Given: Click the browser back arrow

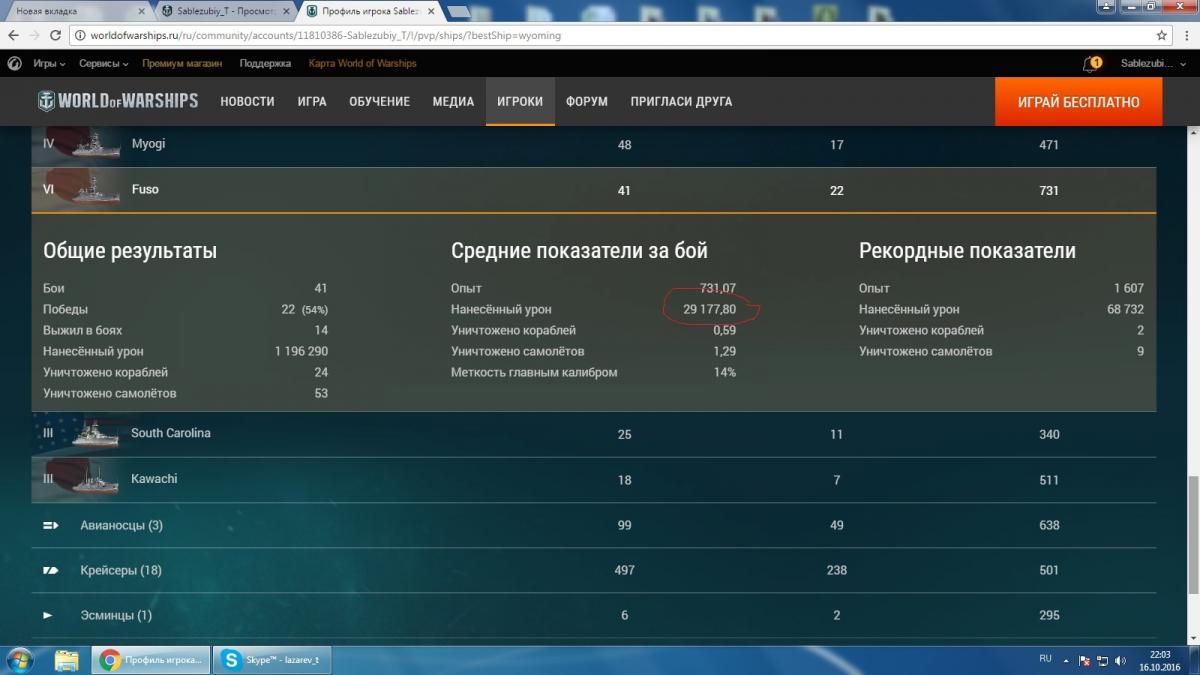Looking at the screenshot, I should tap(14, 35).
